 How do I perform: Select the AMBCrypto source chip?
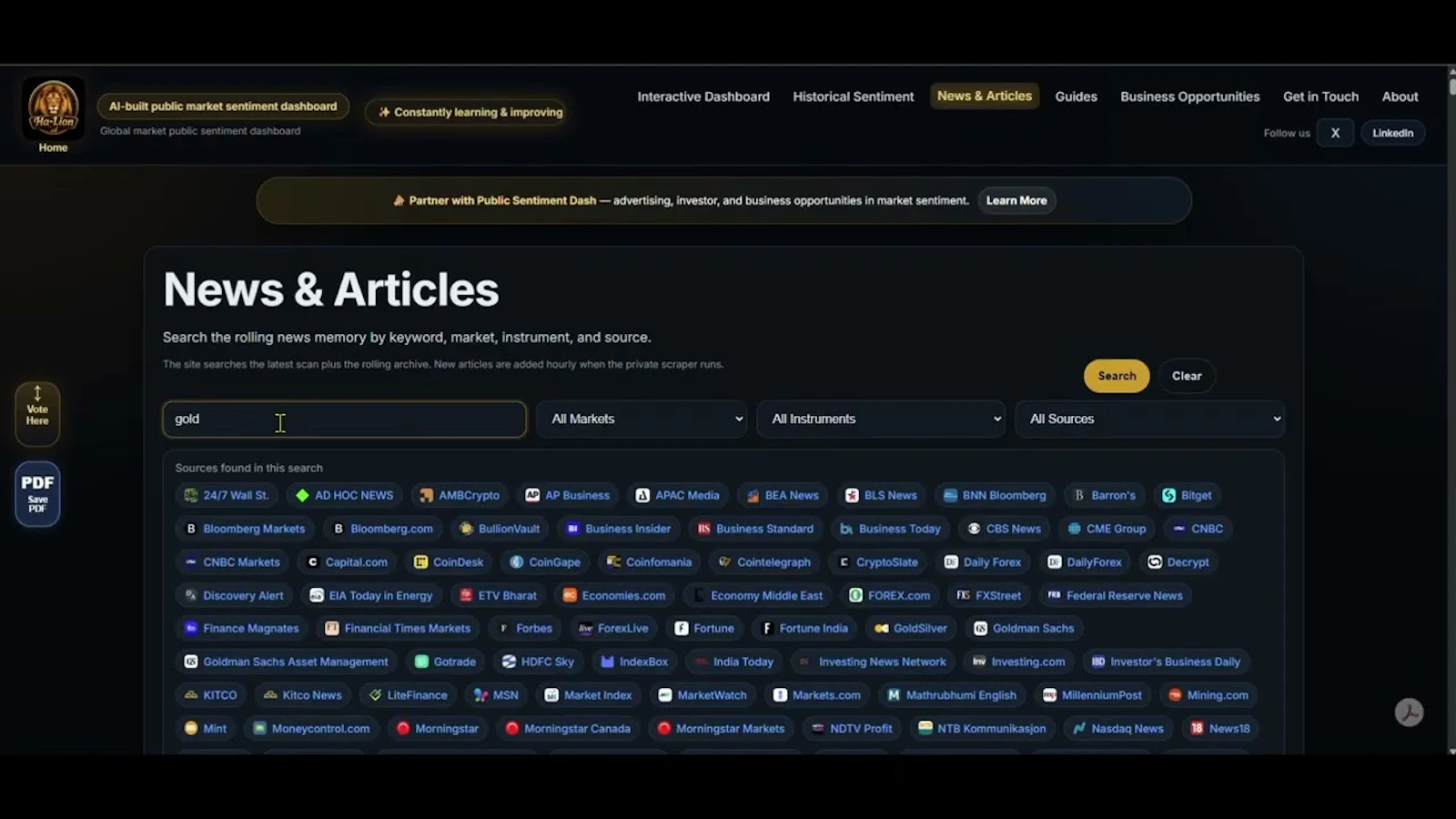click(460, 495)
